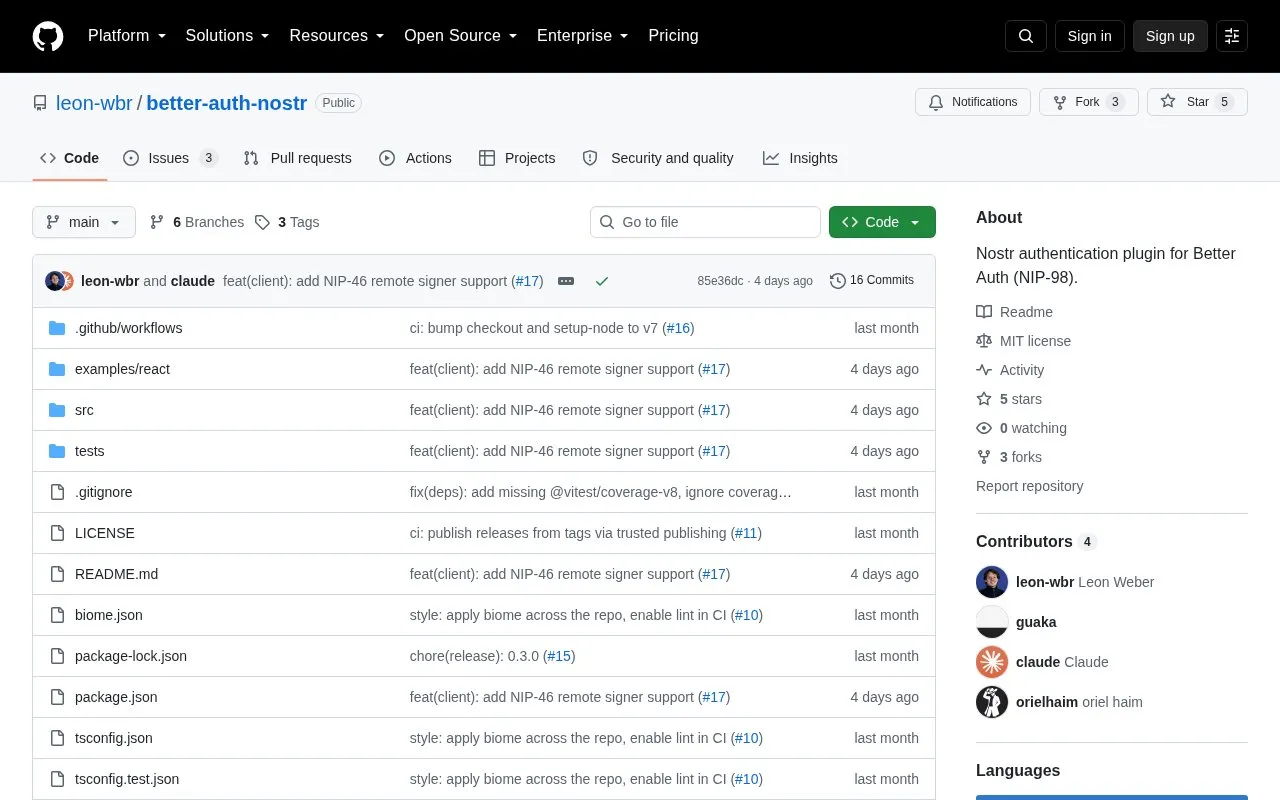Viewport: 1280px width, 800px height.
Task: Click the Notifications bell button
Action: 973,102
